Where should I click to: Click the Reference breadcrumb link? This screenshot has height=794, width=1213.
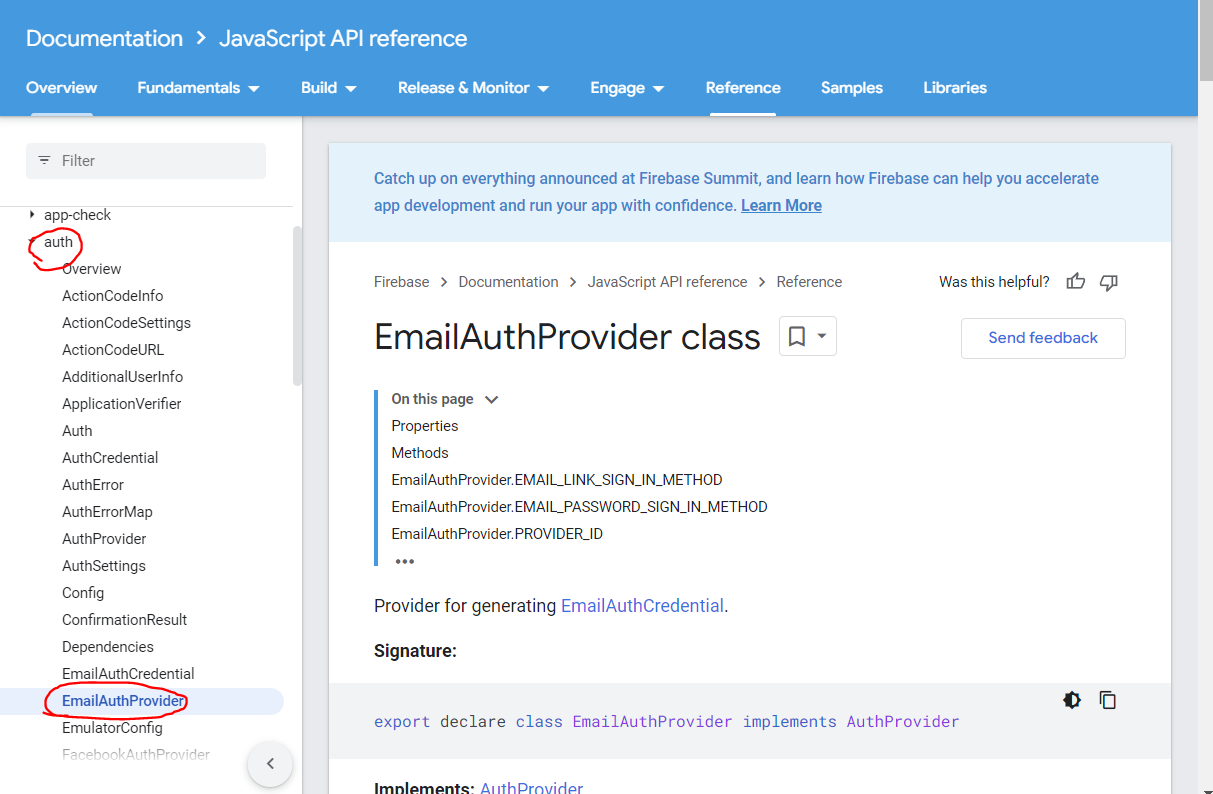click(x=809, y=282)
